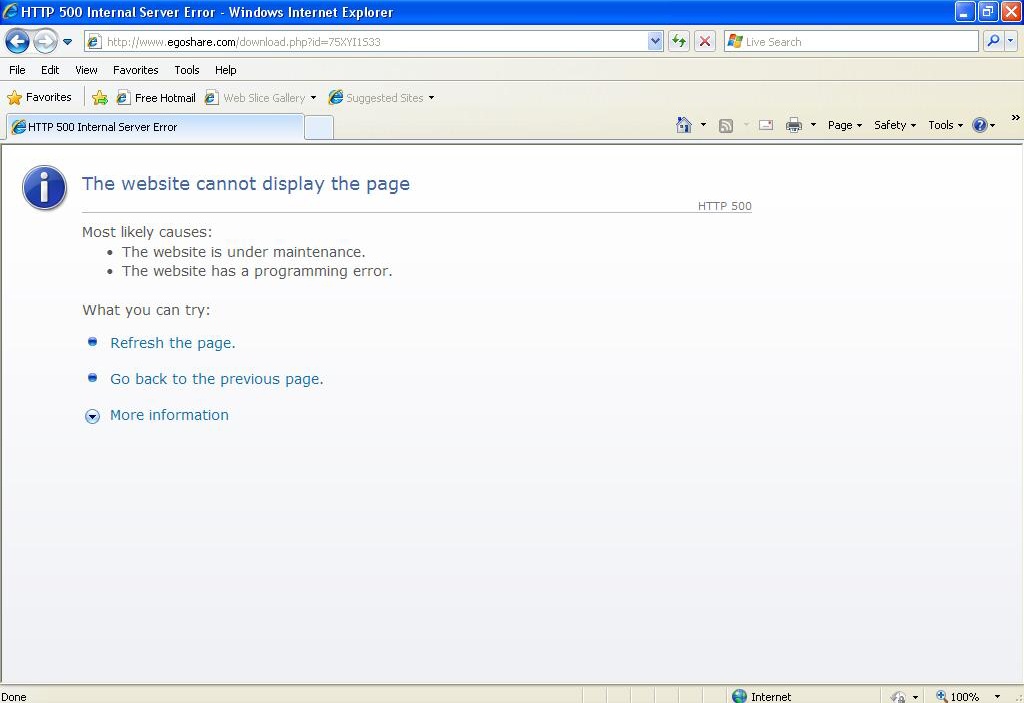Viewport: 1024px width, 703px height.
Task: Click the Internet zone globe icon
Action: [739, 696]
